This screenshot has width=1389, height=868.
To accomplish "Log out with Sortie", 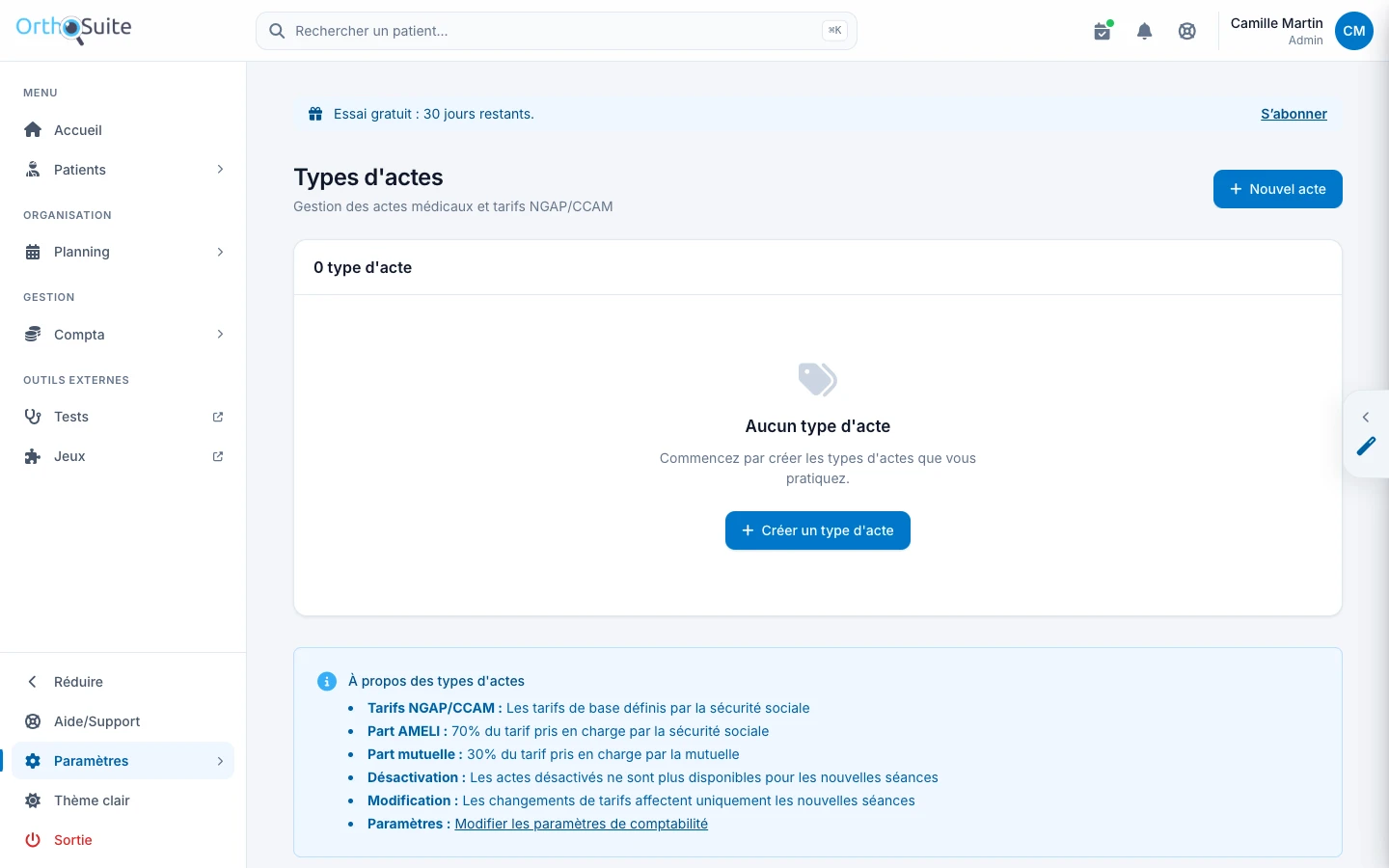I will point(123,840).
